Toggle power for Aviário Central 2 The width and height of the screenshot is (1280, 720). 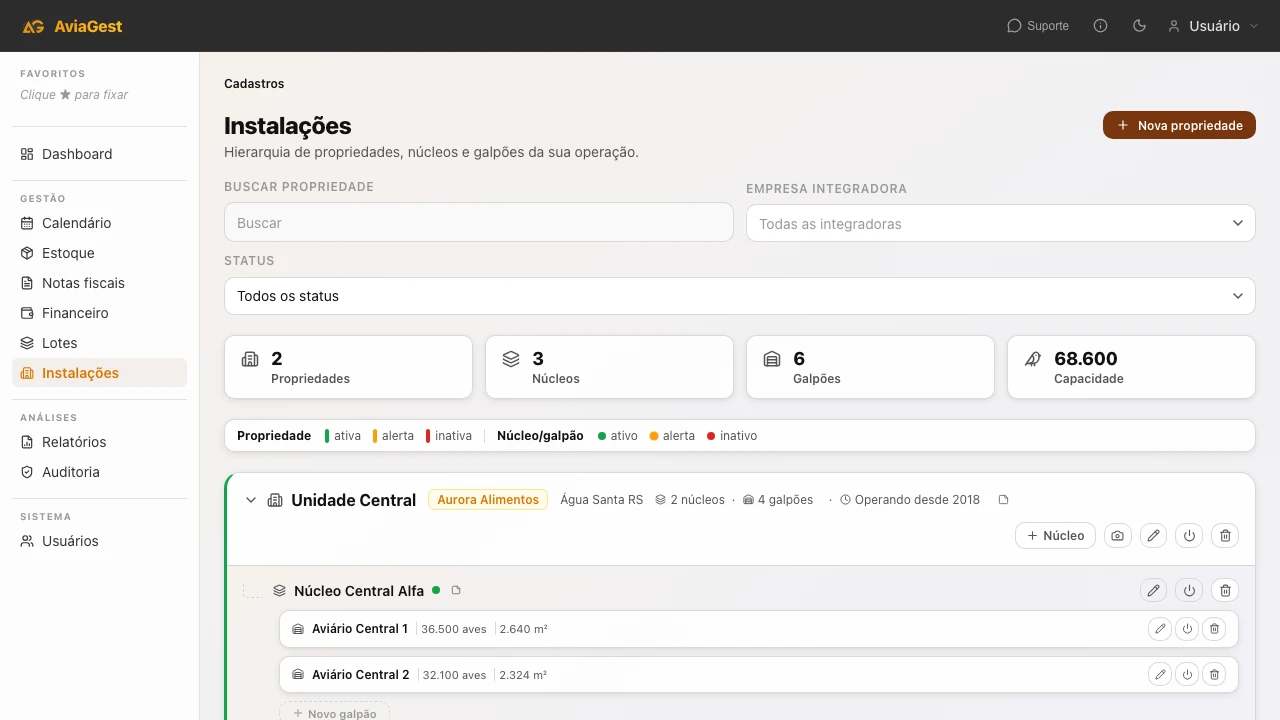[1187, 675]
